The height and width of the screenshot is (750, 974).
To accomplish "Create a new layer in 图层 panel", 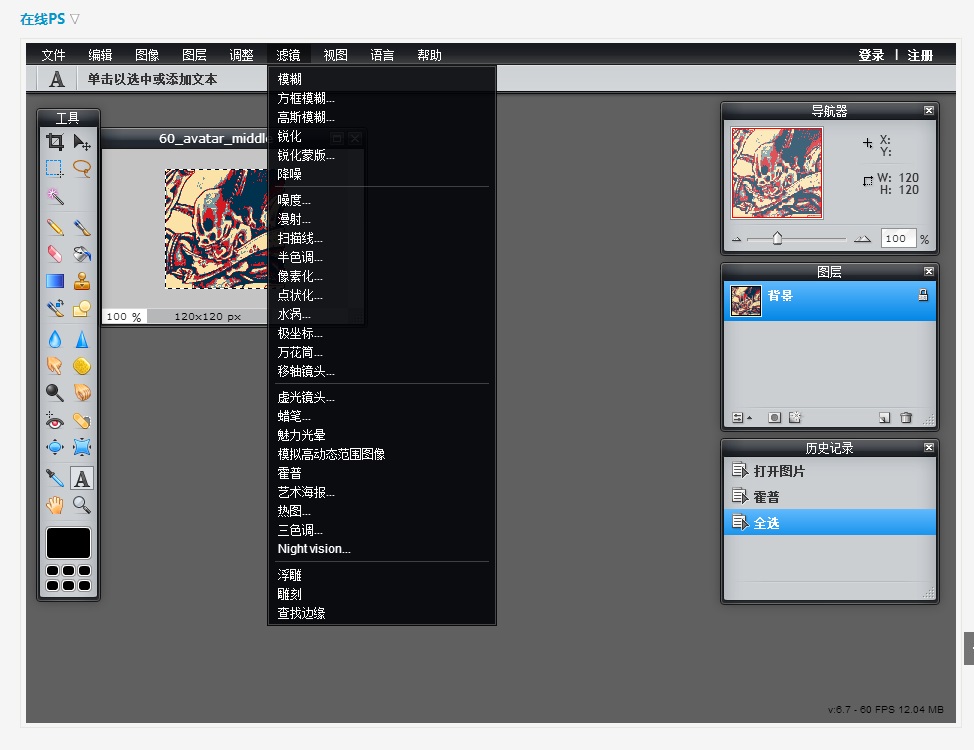I will (885, 418).
